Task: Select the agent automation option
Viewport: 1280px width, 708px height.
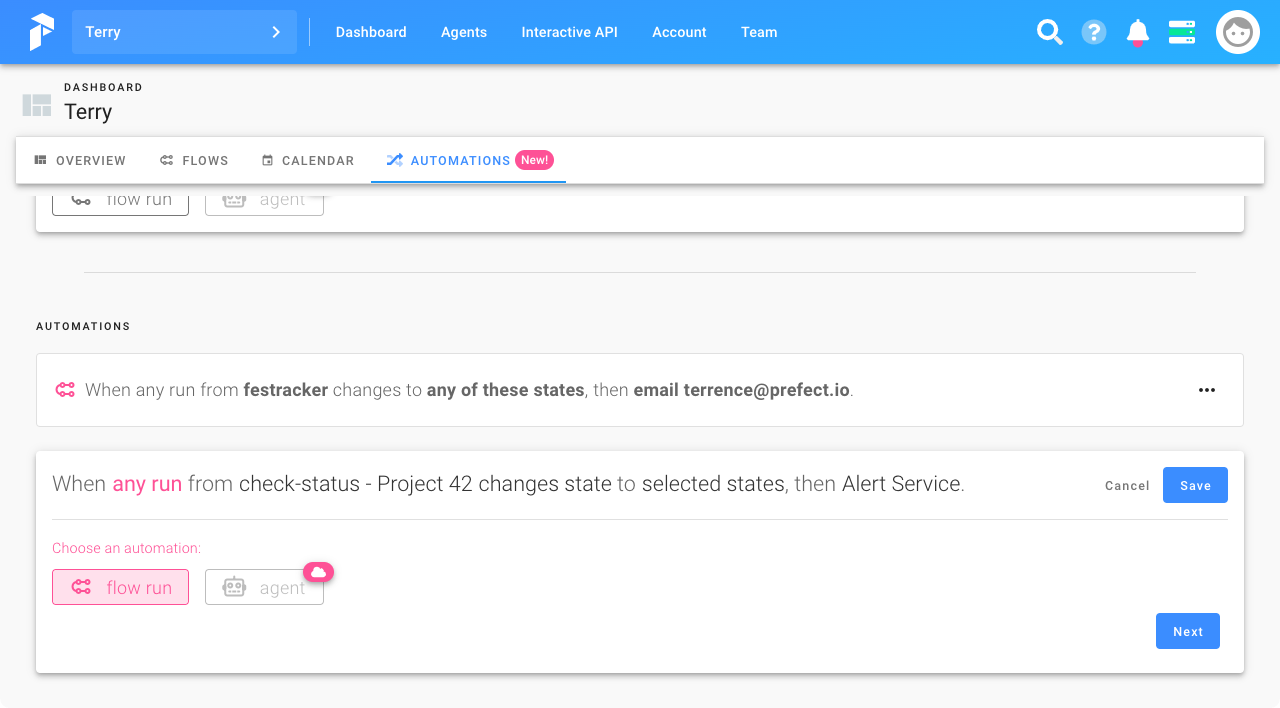Action: [x=264, y=588]
